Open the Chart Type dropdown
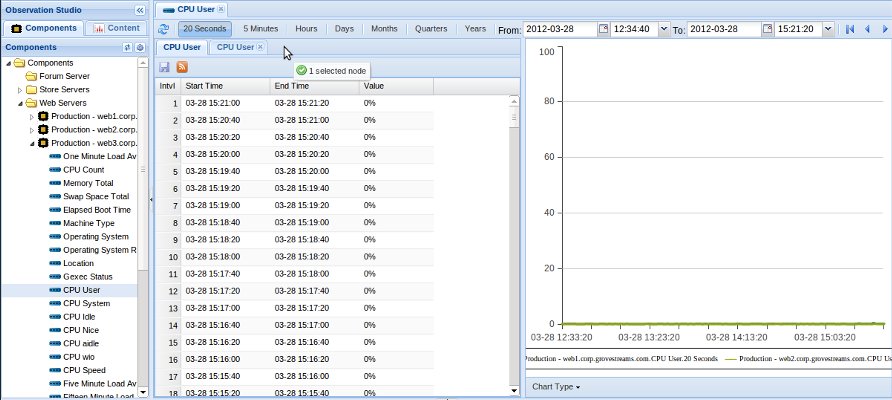 [557, 386]
